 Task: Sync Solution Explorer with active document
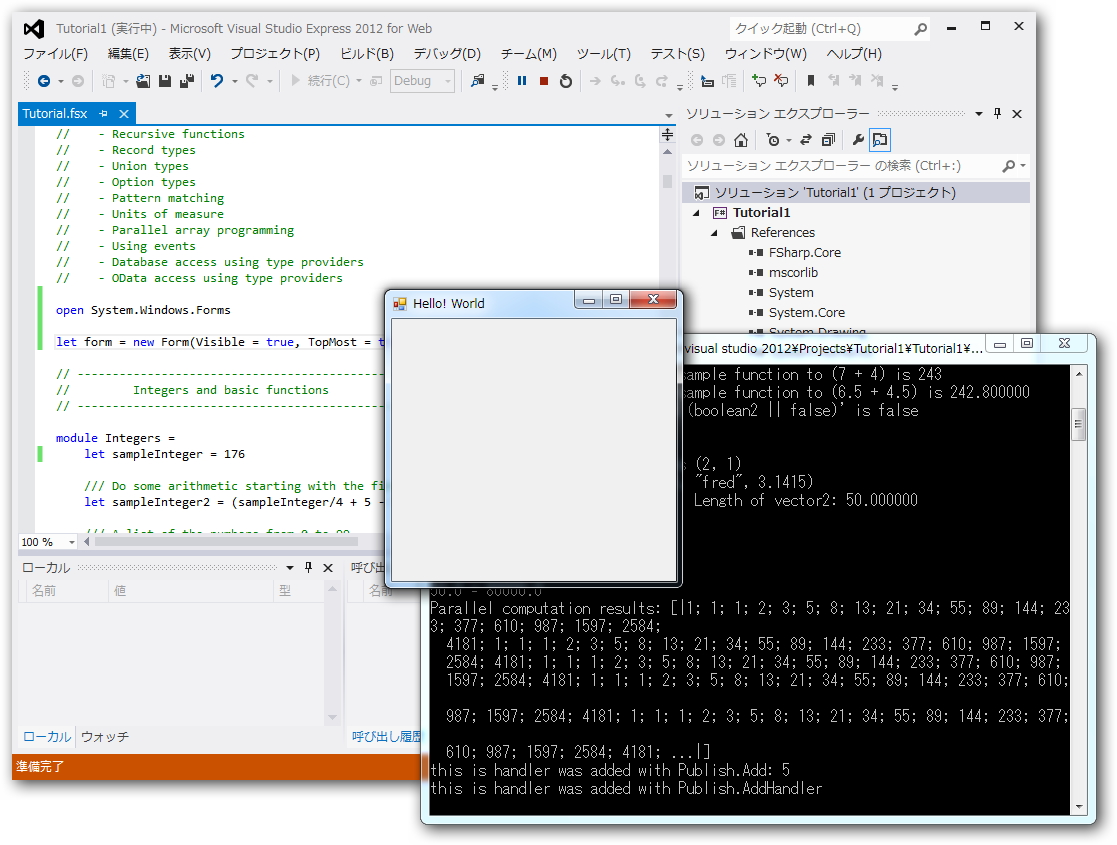[x=805, y=139]
